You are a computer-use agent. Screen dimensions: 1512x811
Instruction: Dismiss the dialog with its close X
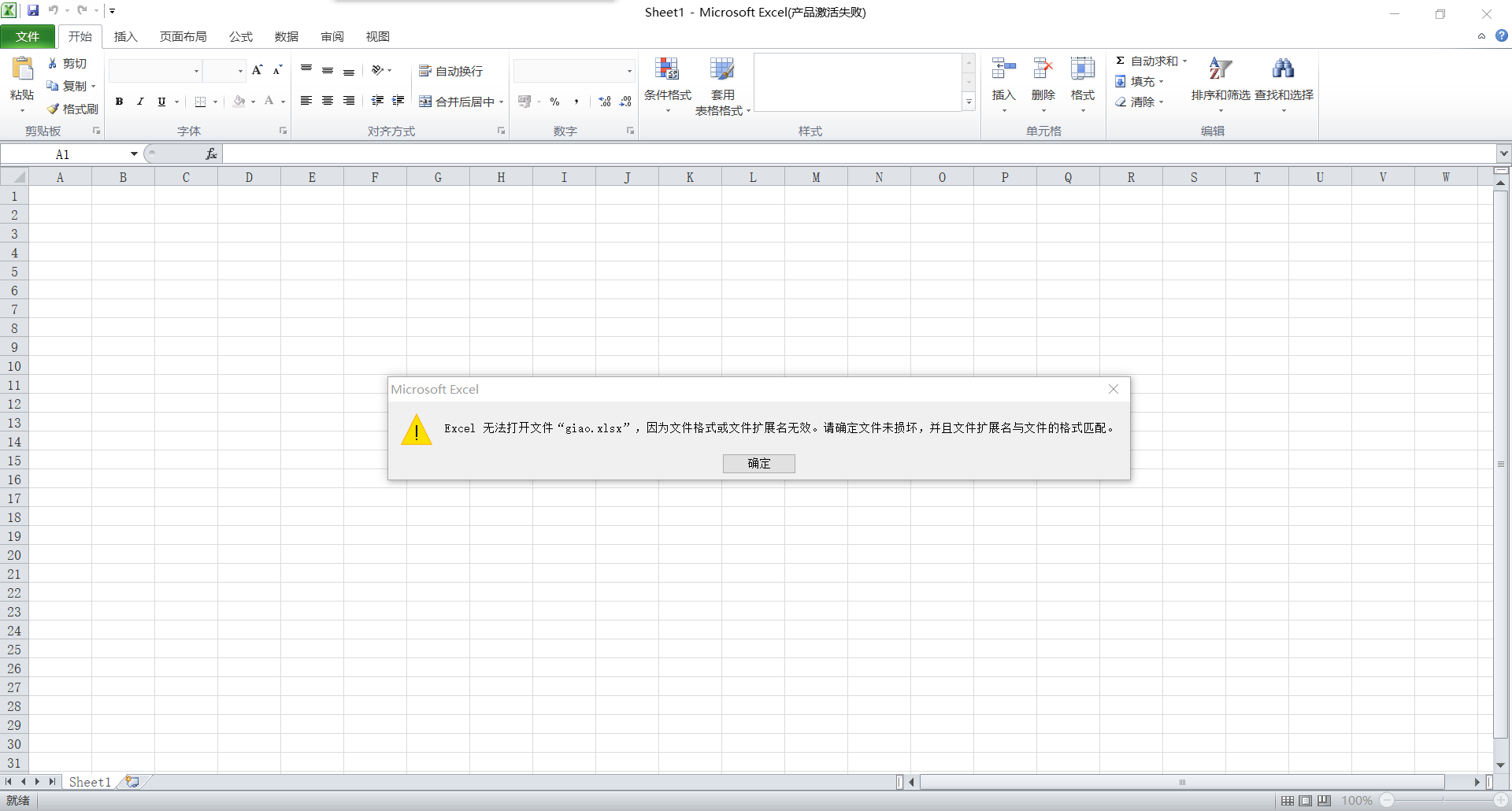coord(1113,388)
